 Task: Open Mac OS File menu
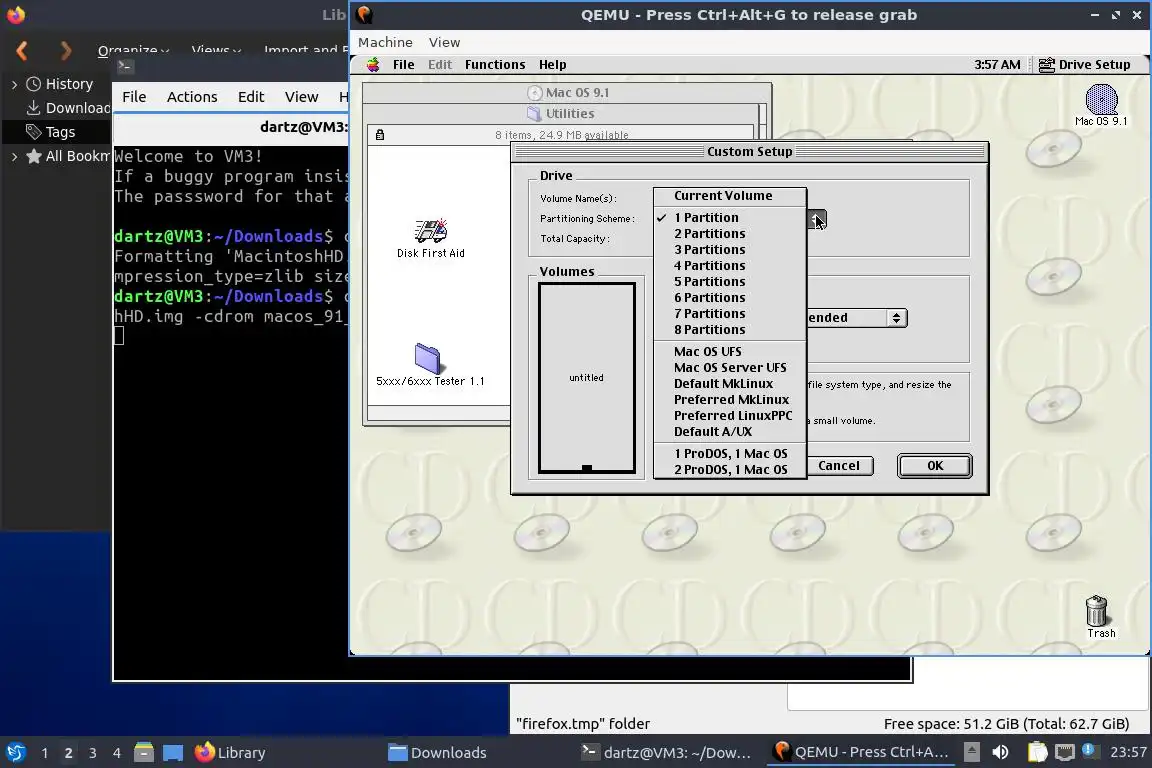click(x=403, y=65)
